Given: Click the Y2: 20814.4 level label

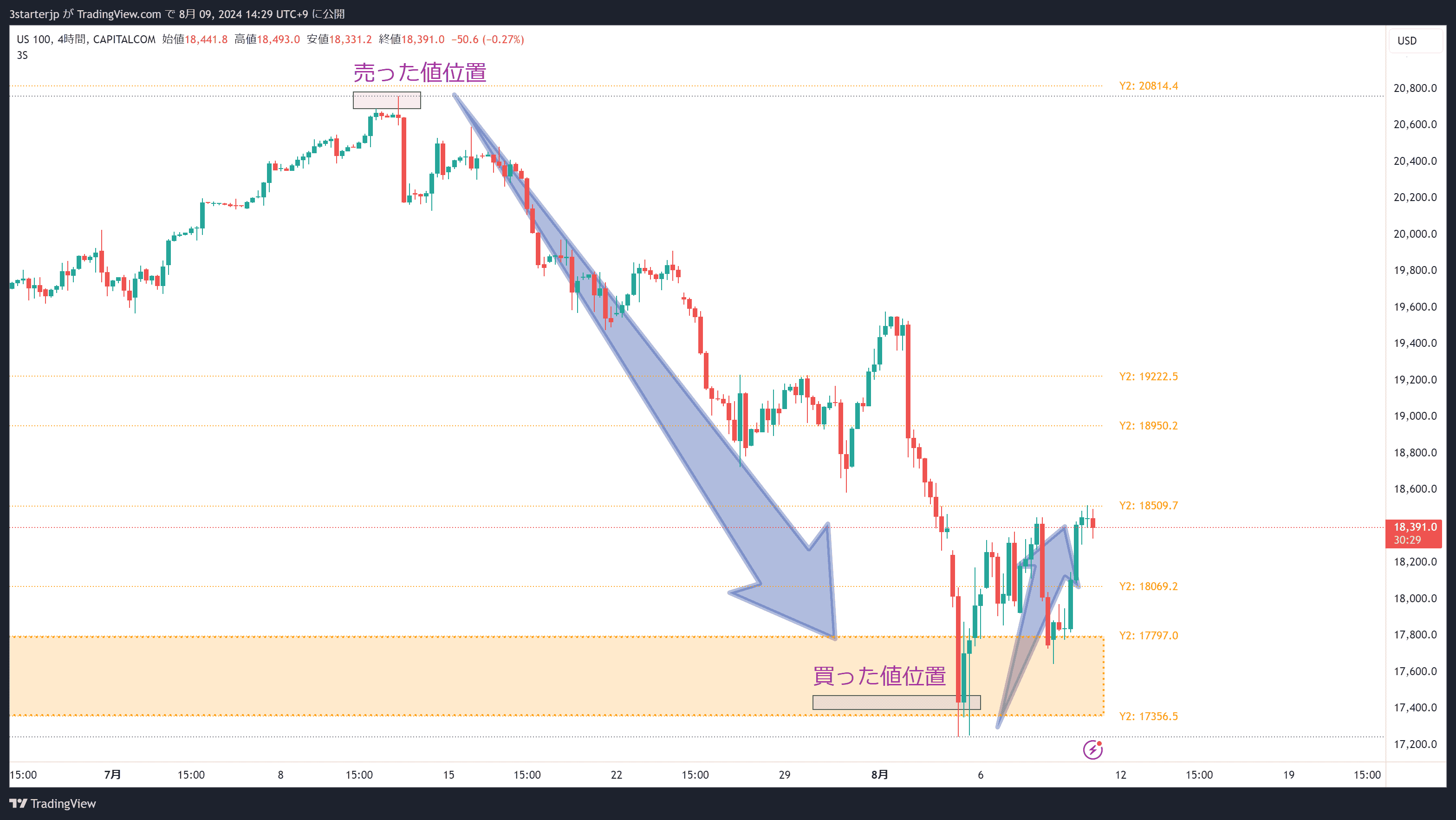Looking at the screenshot, I should (1148, 86).
